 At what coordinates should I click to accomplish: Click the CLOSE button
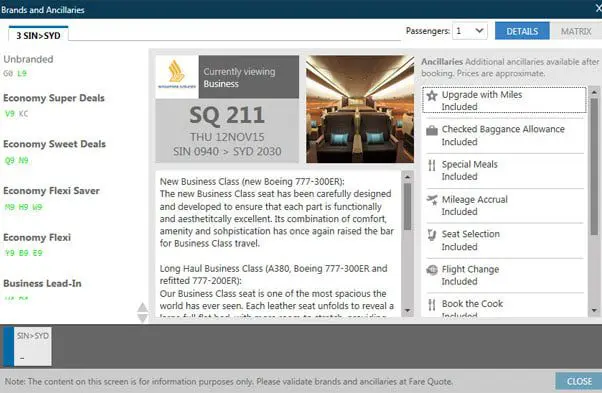pyautogui.click(x=579, y=381)
